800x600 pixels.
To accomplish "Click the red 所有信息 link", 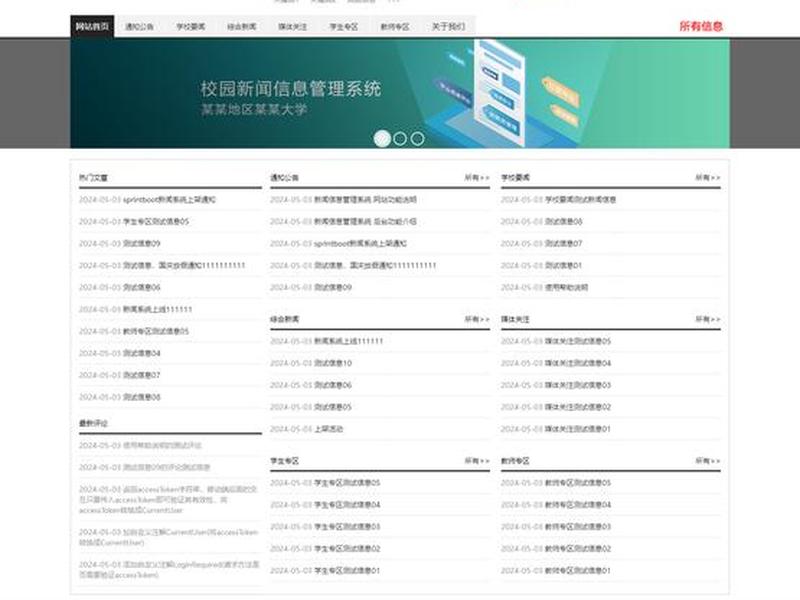I will pyautogui.click(x=701, y=26).
